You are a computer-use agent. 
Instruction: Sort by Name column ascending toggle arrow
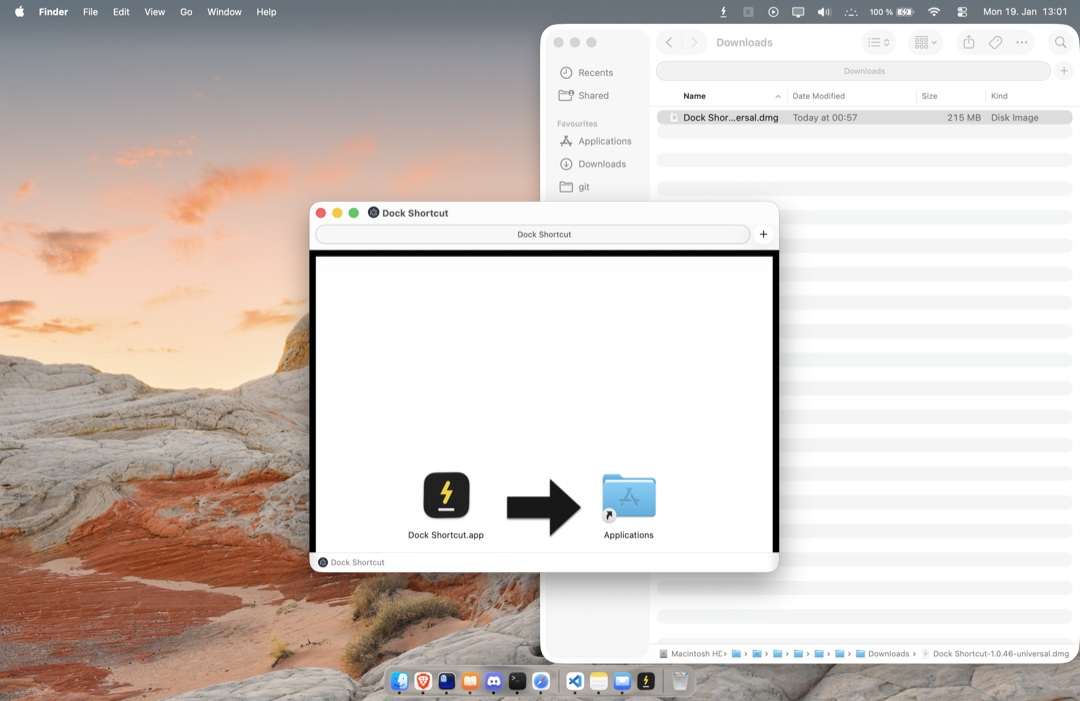pyautogui.click(x=780, y=96)
